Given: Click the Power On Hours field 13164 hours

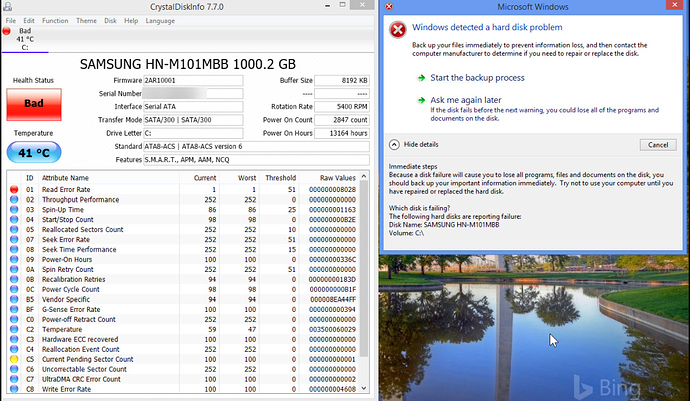Looking at the screenshot, I should pyautogui.click(x=342, y=133).
